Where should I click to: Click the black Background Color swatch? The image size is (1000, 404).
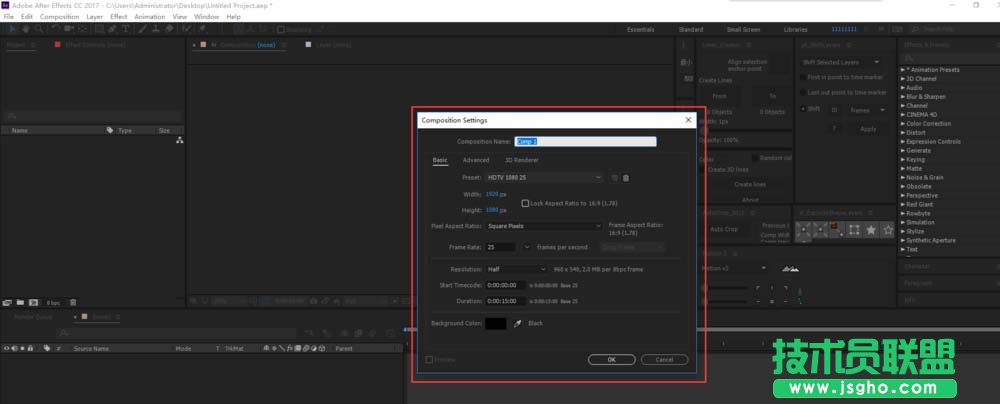click(496, 323)
